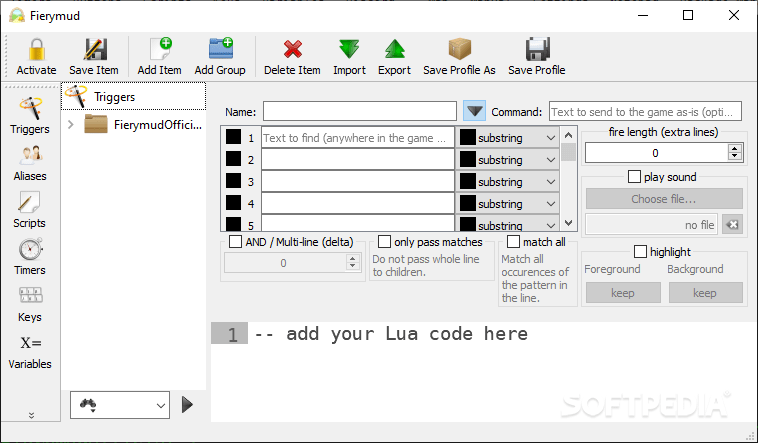Click the Foreground keep button
Viewport: 758px width, 443px height.
point(623,293)
